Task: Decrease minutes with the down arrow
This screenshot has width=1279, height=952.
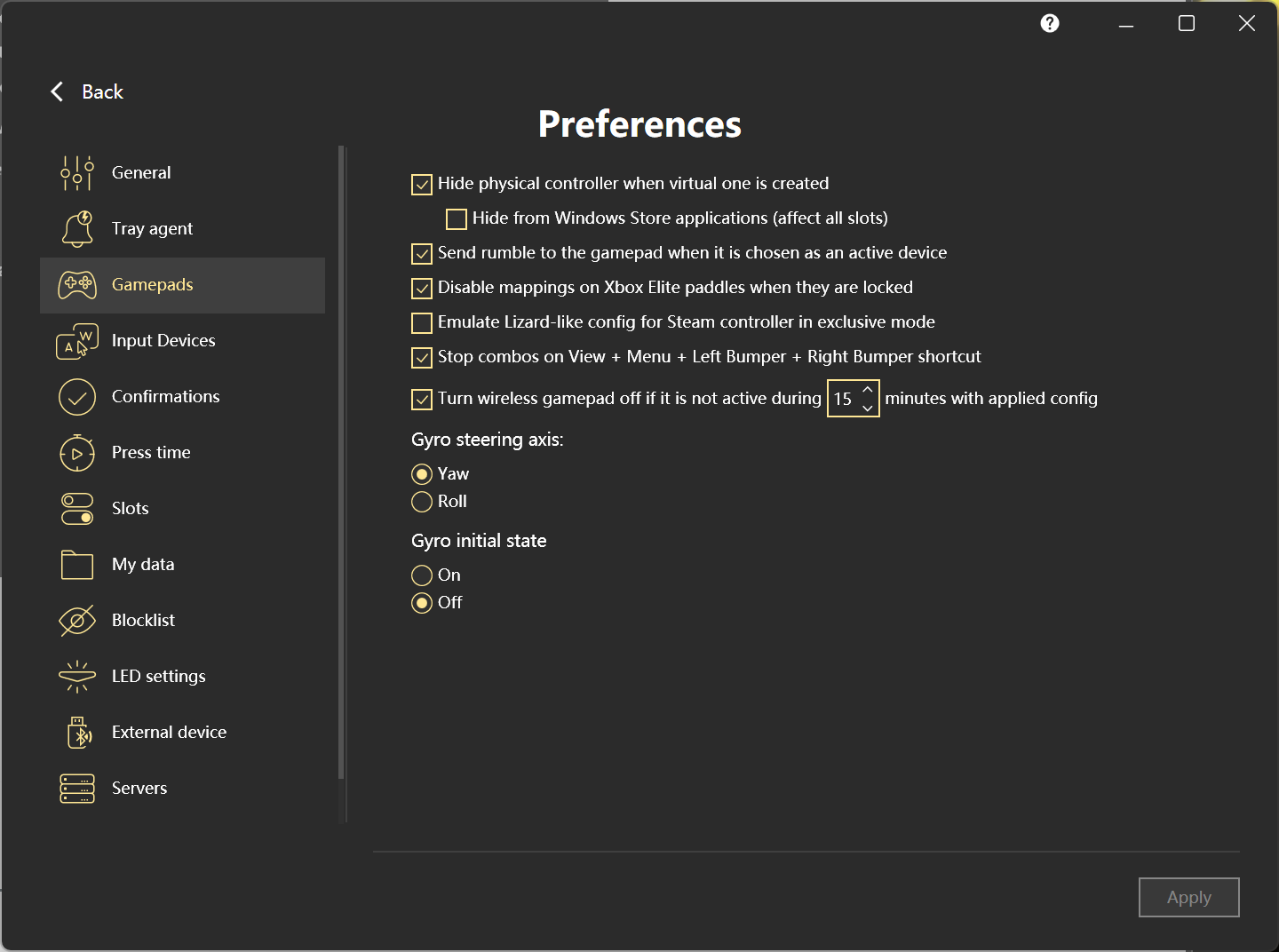Action: [x=868, y=408]
